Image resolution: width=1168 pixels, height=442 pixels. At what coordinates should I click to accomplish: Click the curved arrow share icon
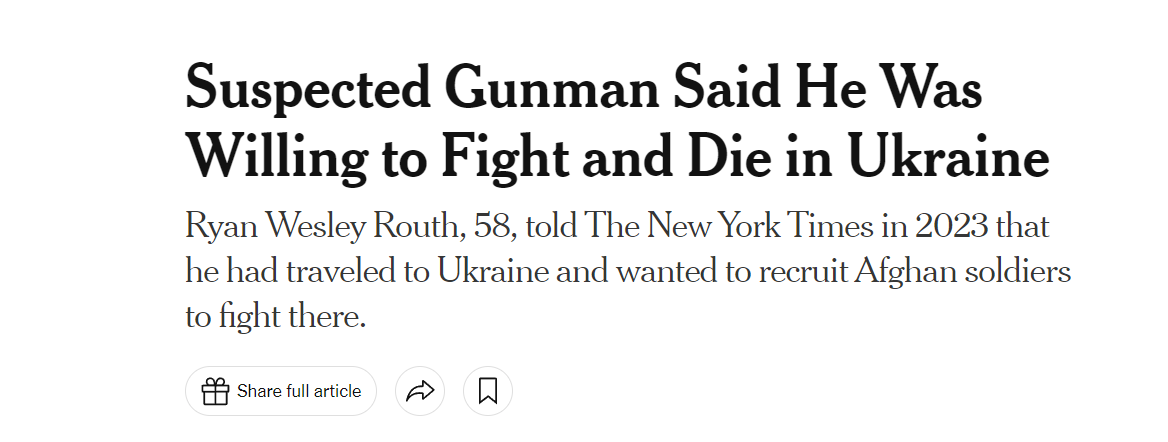pyautogui.click(x=420, y=391)
